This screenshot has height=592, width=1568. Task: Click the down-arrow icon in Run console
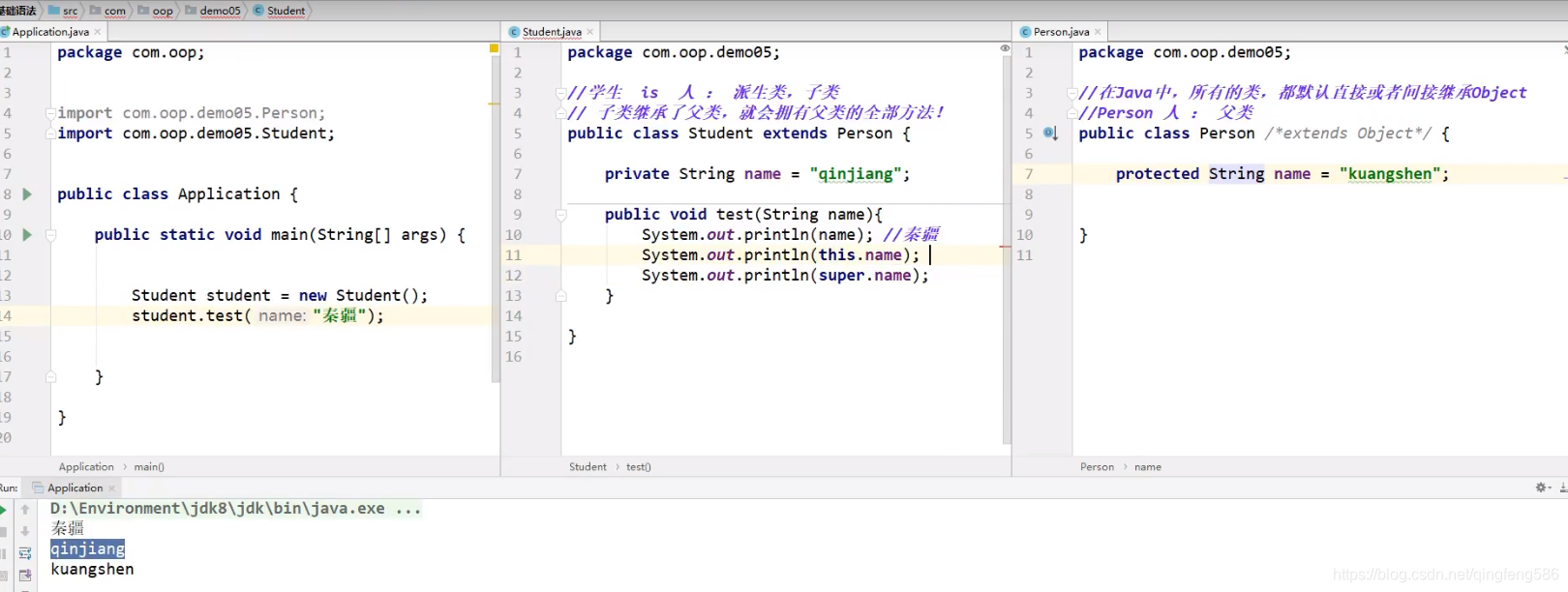click(x=25, y=531)
